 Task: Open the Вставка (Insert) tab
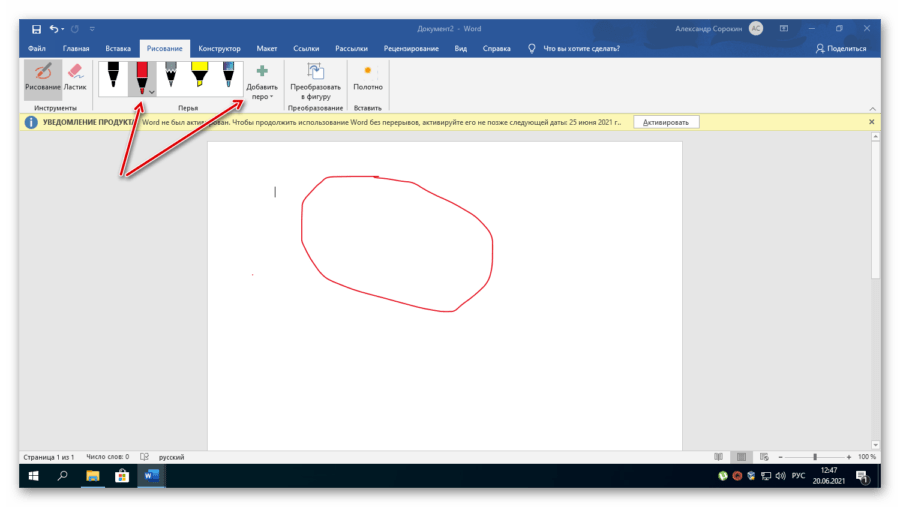click(x=118, y=48)
